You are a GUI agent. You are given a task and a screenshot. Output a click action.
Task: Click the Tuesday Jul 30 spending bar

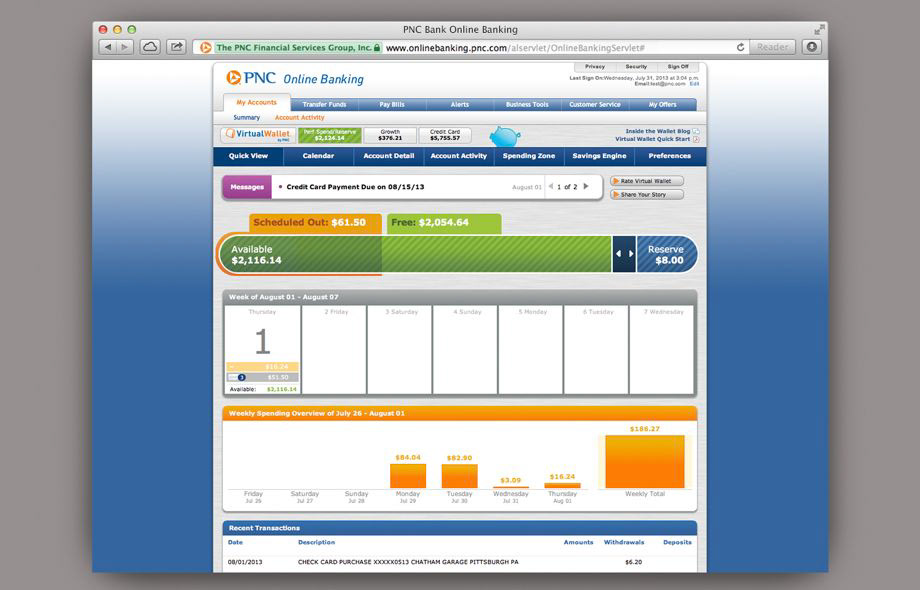459,476
